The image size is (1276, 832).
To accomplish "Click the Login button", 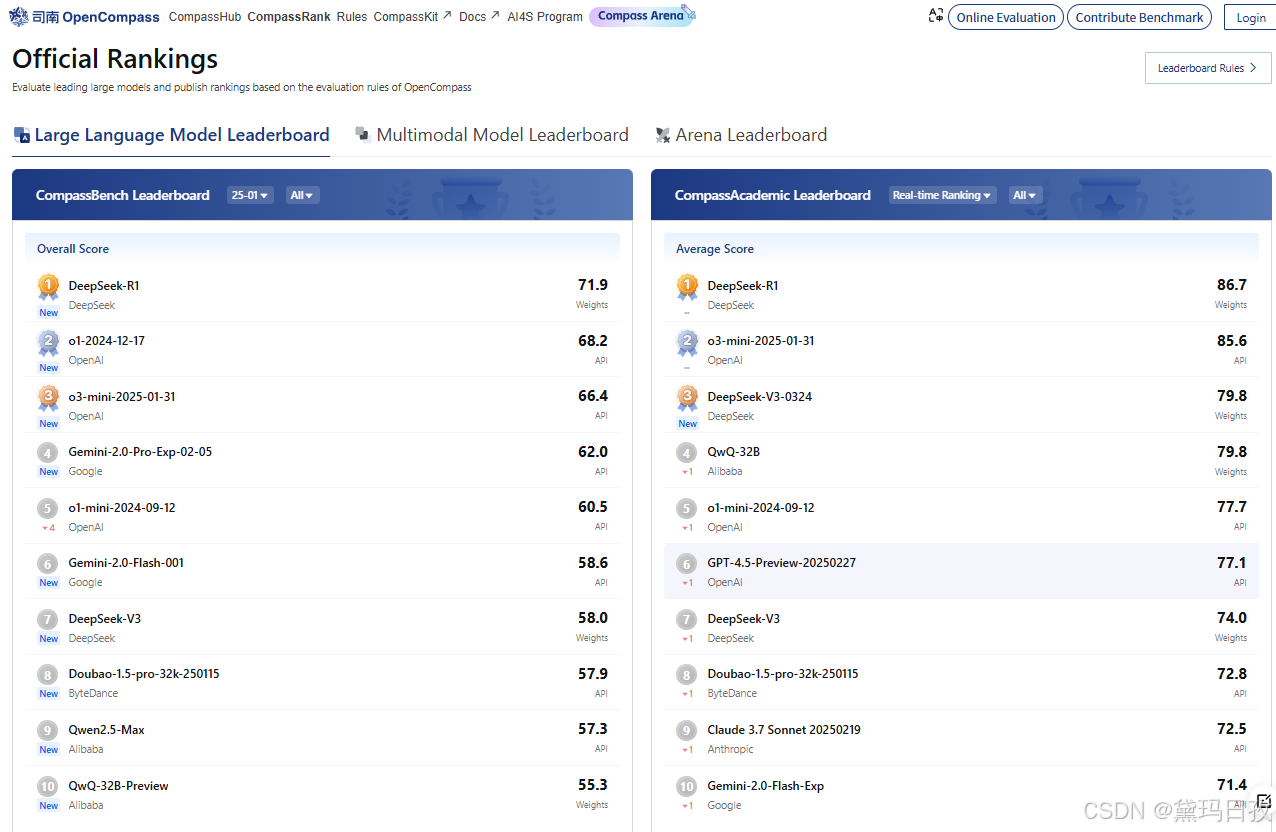I will [1251, 17].
